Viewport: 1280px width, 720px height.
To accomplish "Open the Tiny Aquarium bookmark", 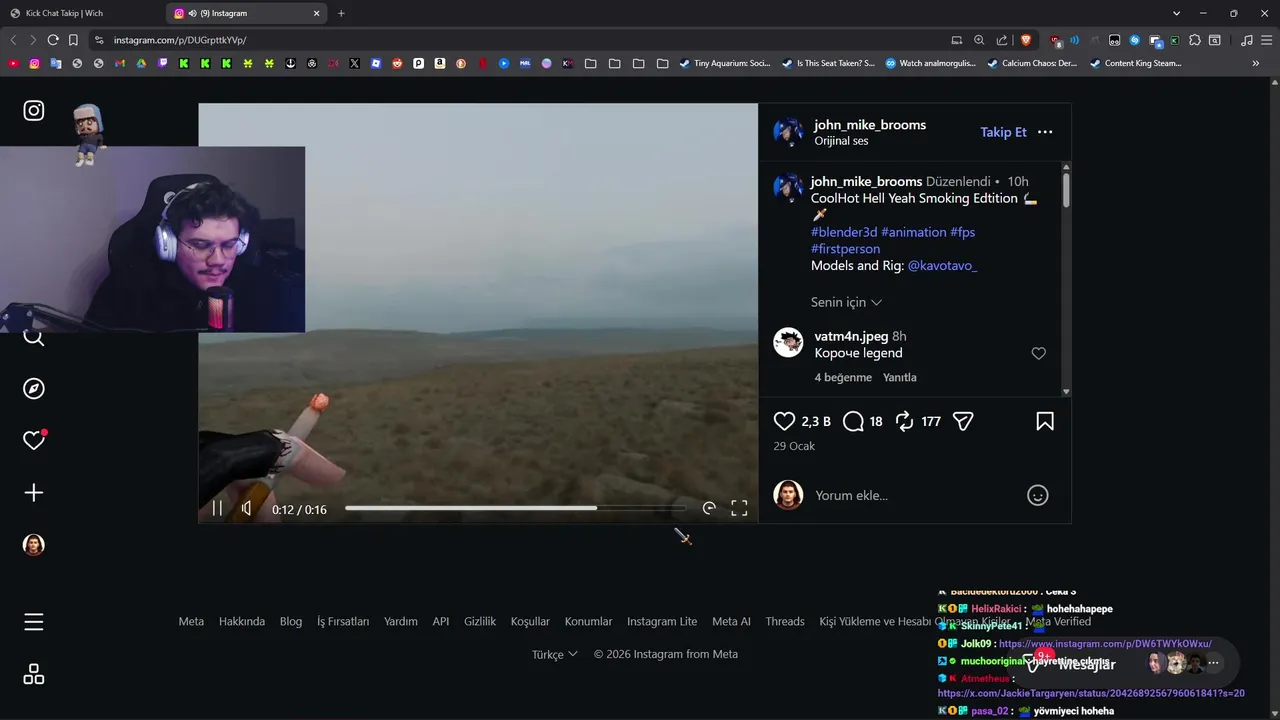I will pos(725,63).
